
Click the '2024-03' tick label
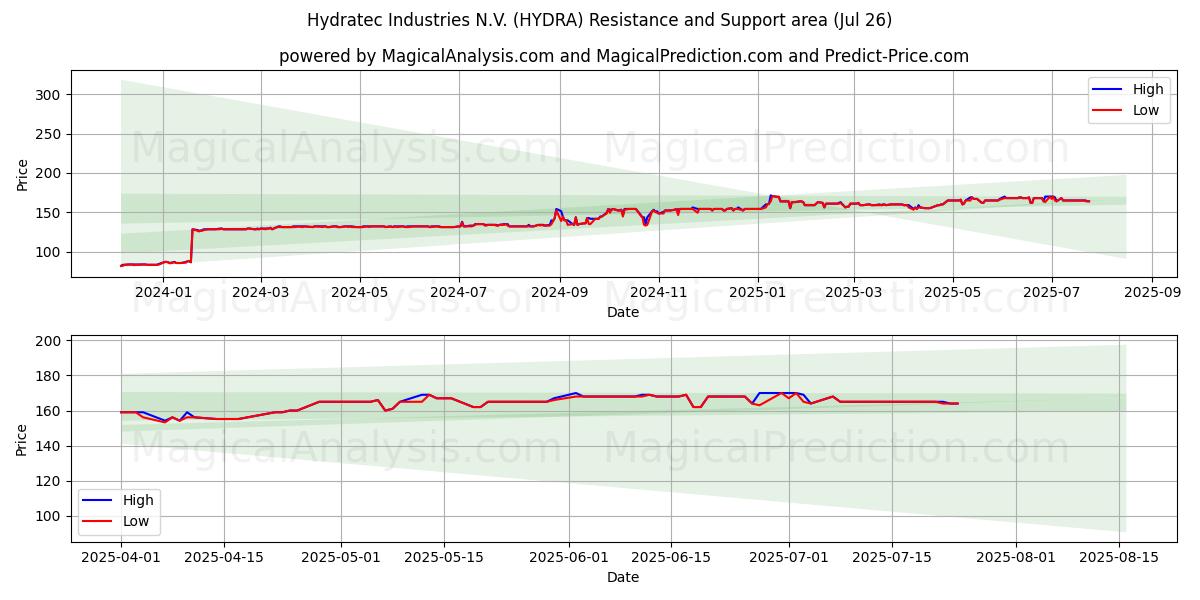click(261, 293)
